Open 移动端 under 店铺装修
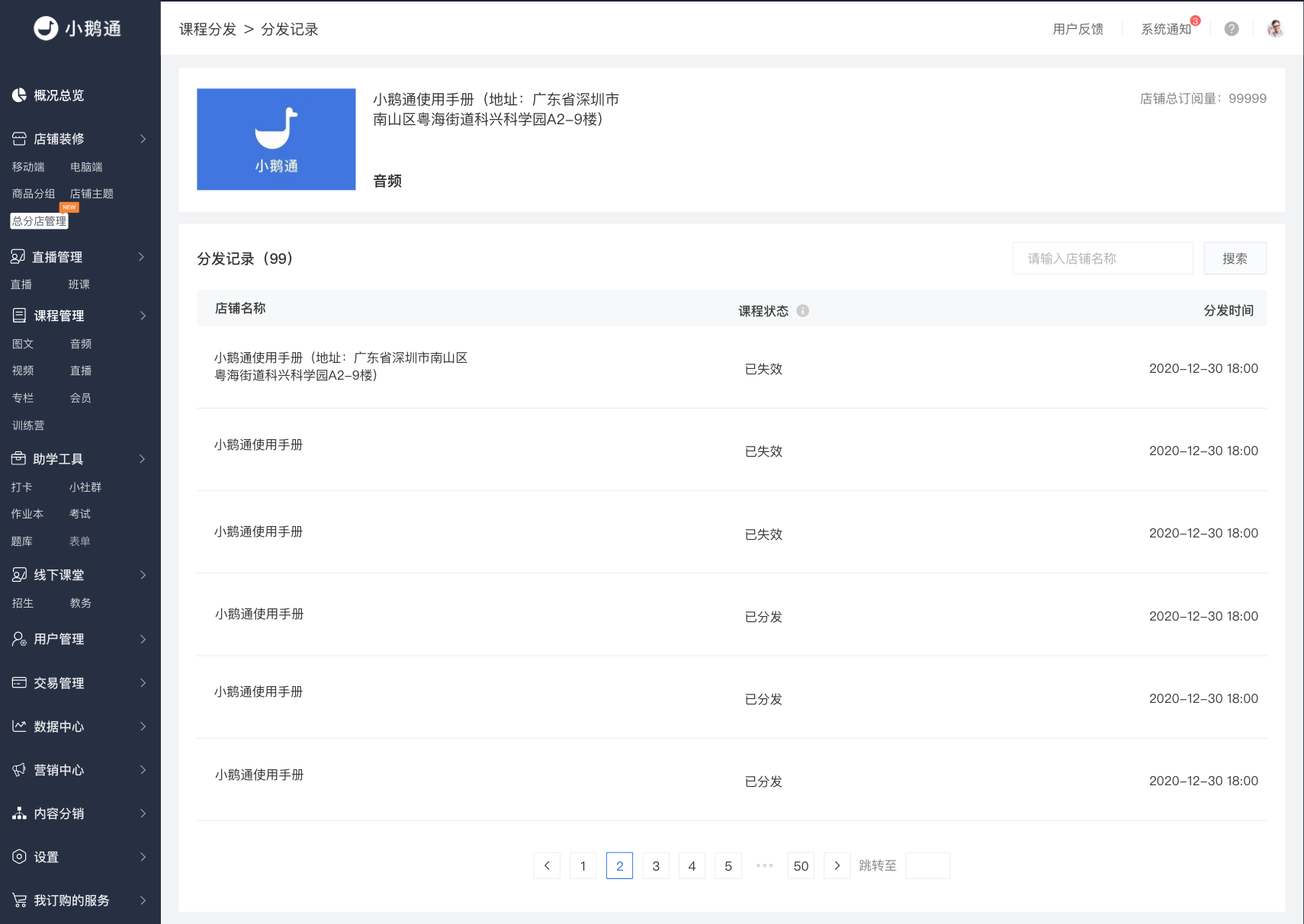The height and width of the screenshot is (924, 1304). click(x=28, y=167)
